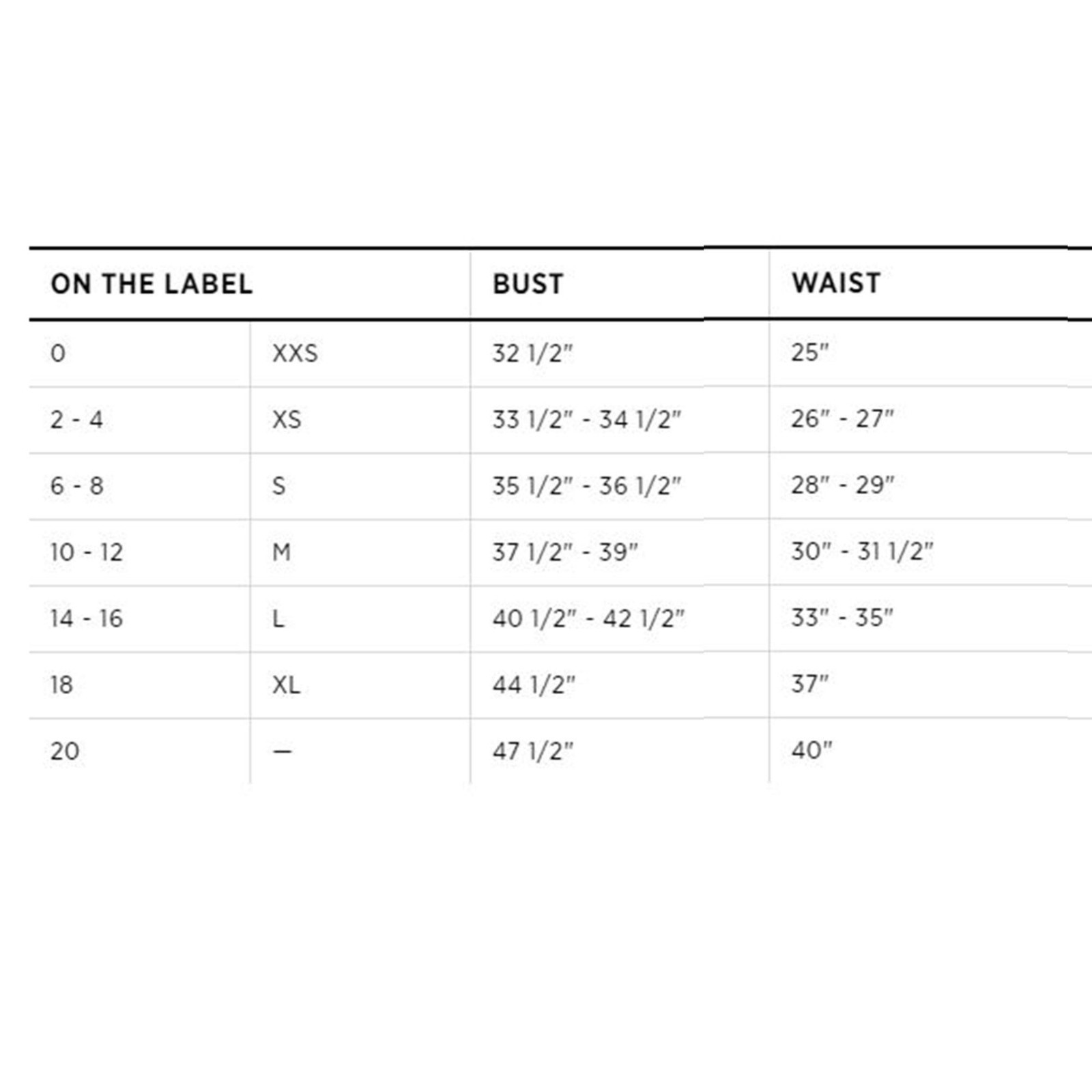Select the XXS size cell

pyautogui.click(x=295, y=354)
